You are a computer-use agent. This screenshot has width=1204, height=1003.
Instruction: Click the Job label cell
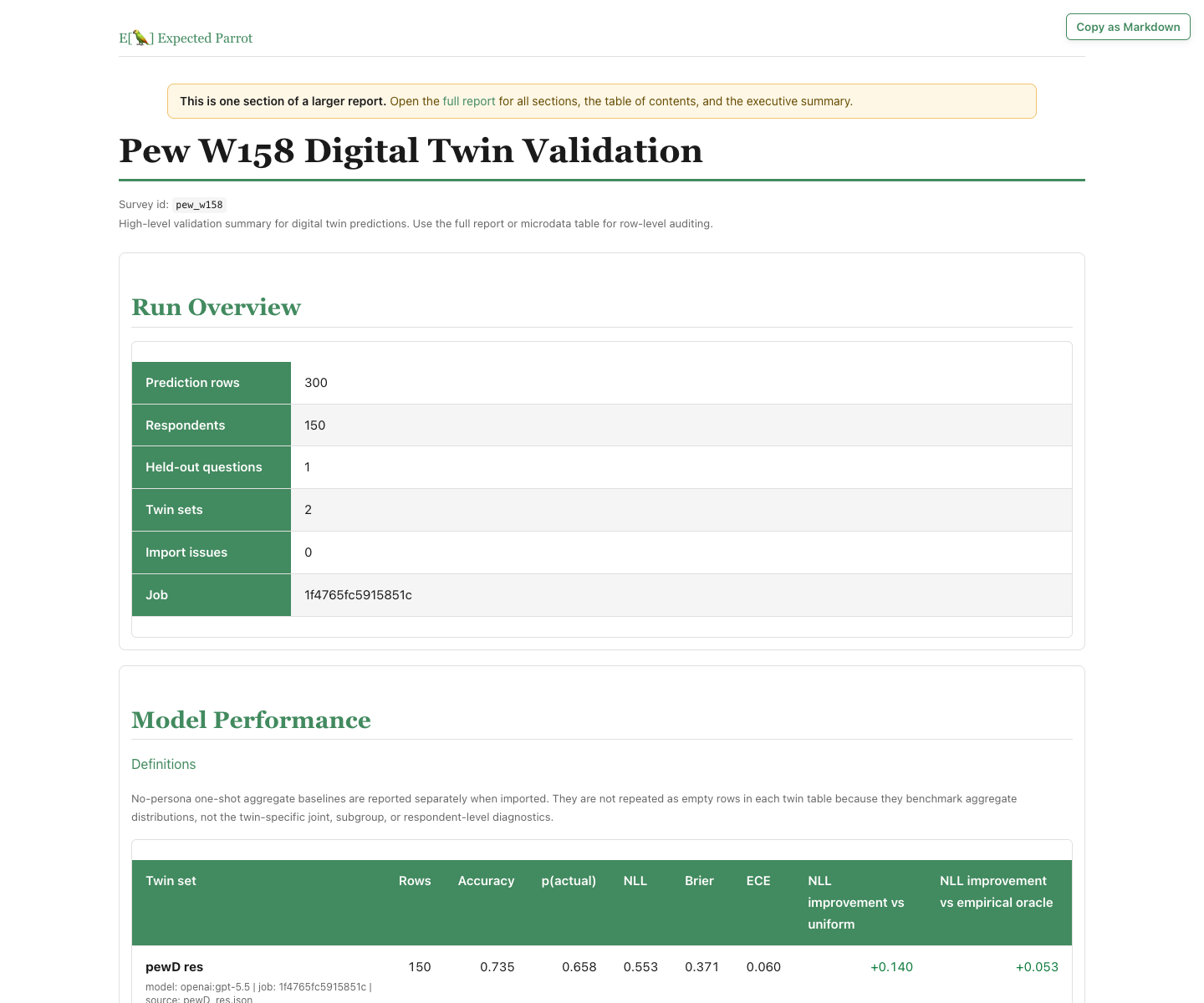point(212,595)
